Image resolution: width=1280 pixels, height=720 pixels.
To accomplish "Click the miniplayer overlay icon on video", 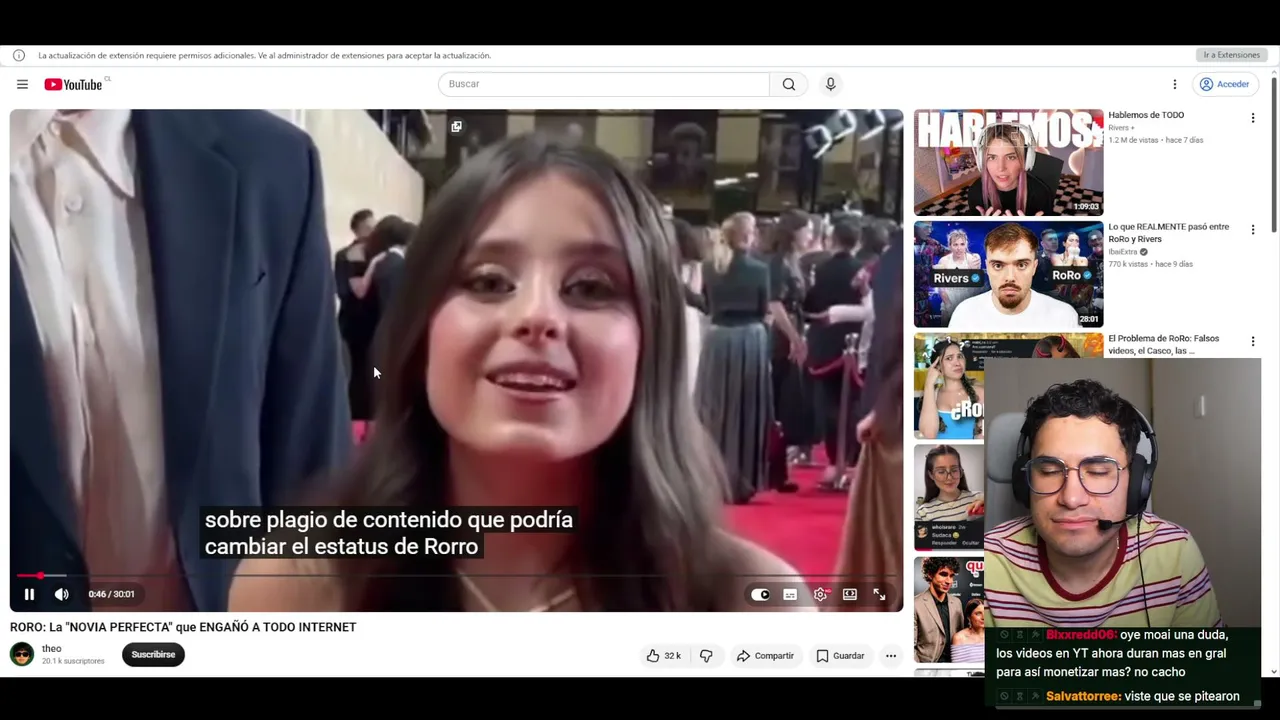I will coord(456,127).
